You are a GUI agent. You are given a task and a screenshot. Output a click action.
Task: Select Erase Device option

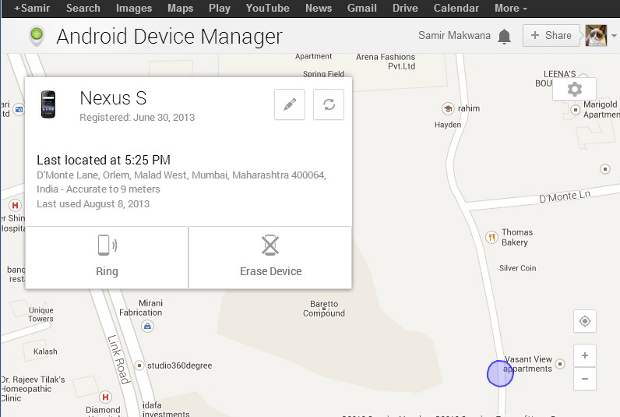pyautogui.click(x=270, y=257)
